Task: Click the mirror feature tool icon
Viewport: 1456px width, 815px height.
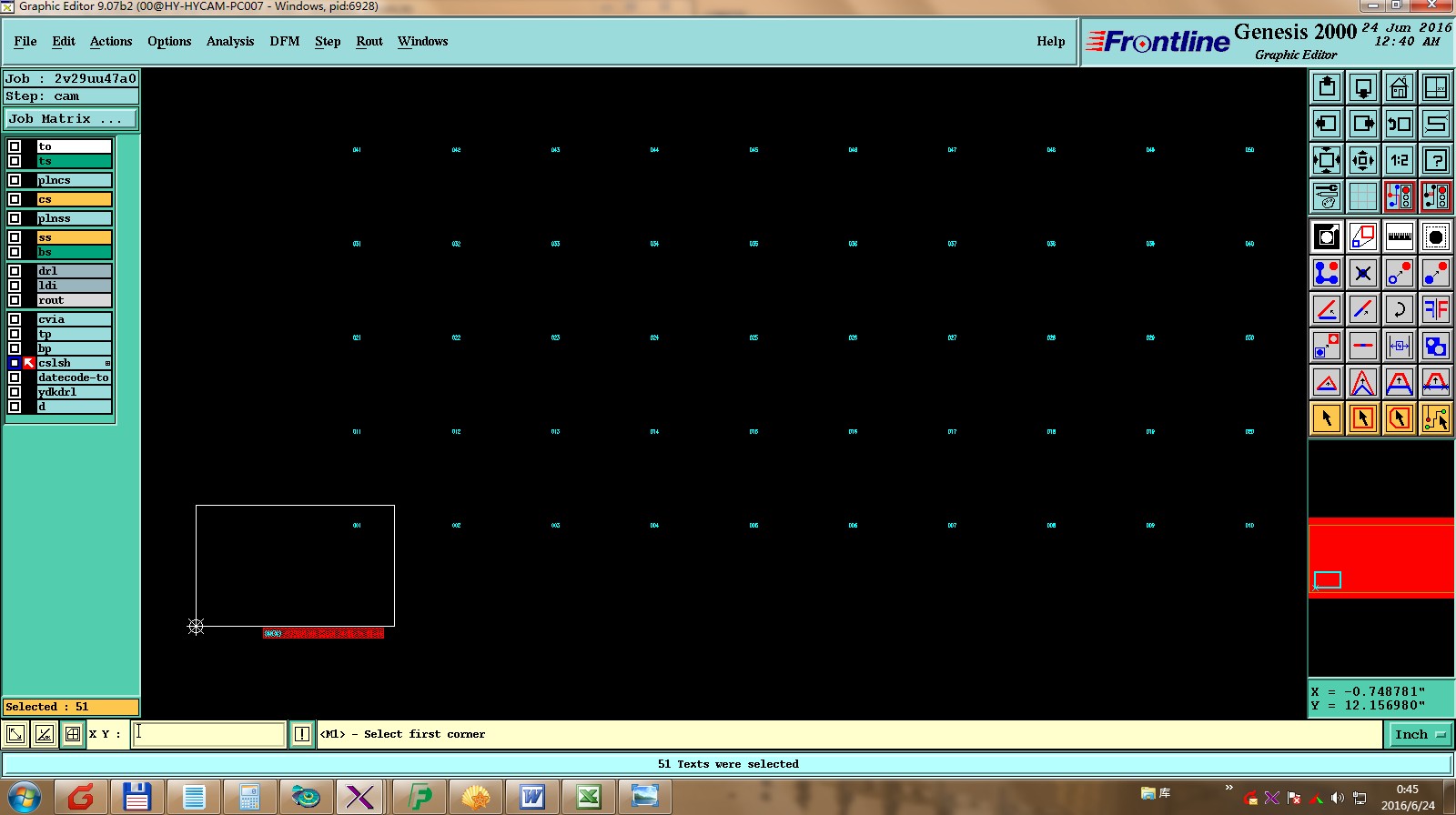Action: click(1435, 309)
